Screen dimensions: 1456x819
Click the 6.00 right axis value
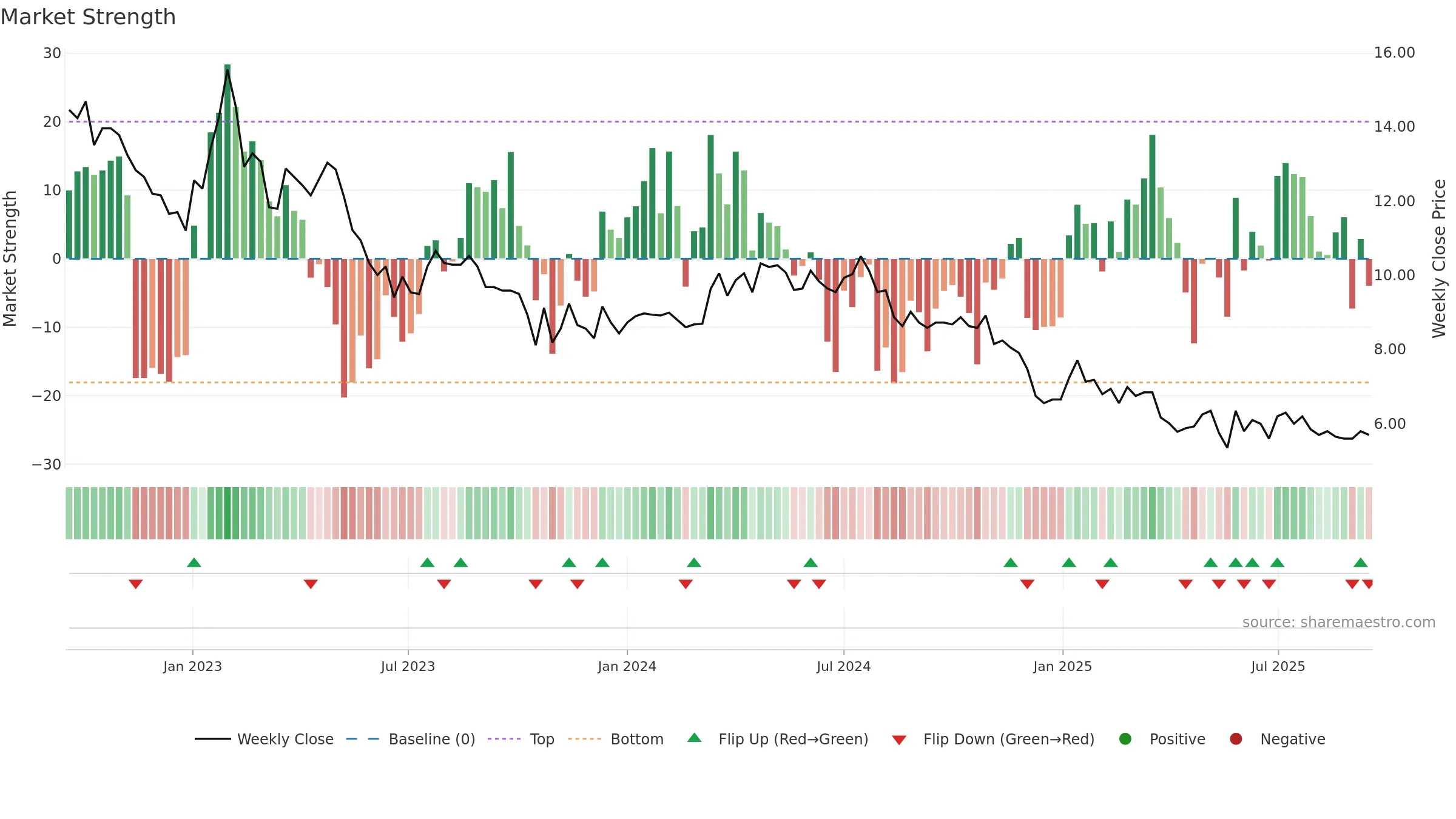click(x=1390, y=424)
